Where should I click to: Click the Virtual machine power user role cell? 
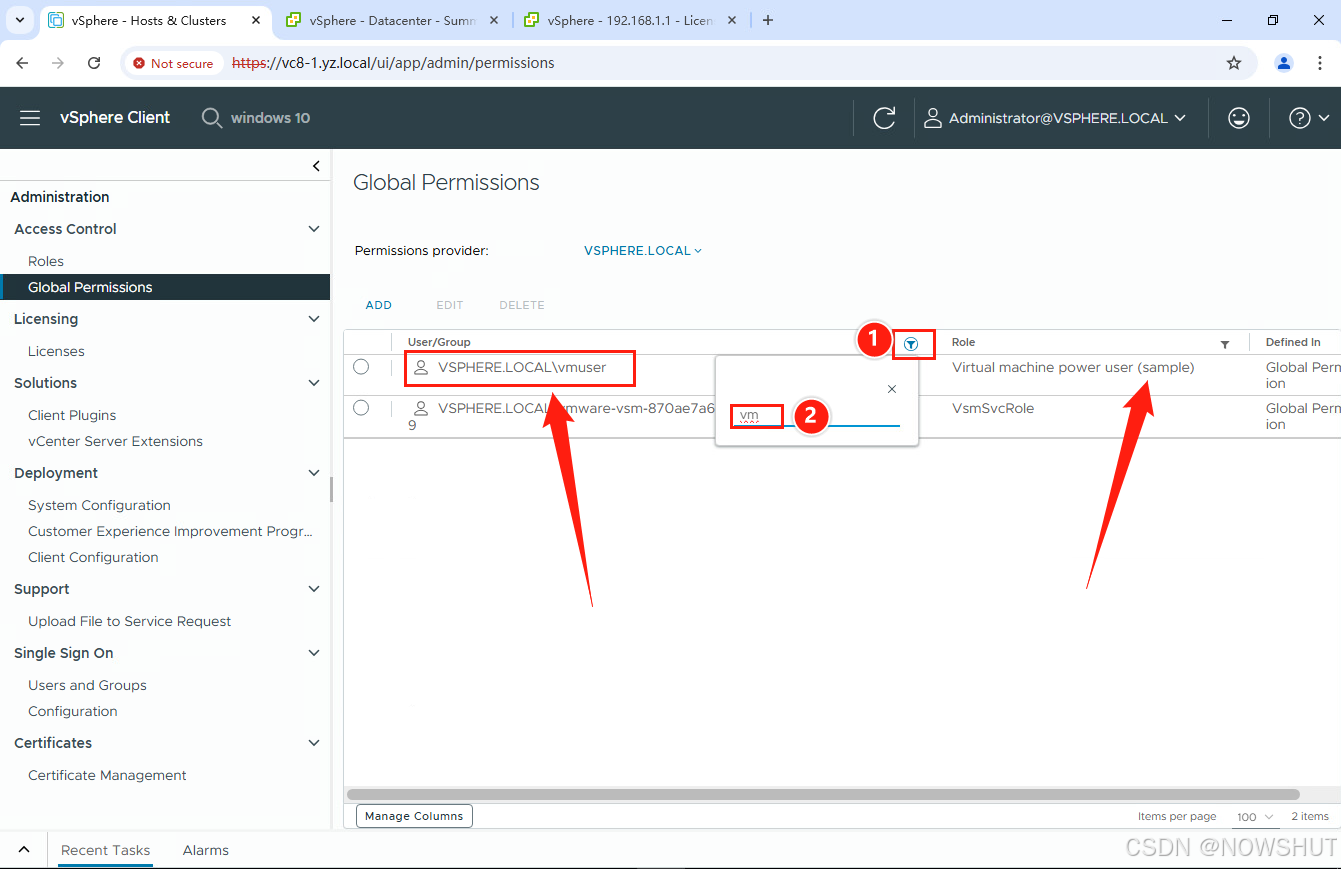pos(1073,367)
